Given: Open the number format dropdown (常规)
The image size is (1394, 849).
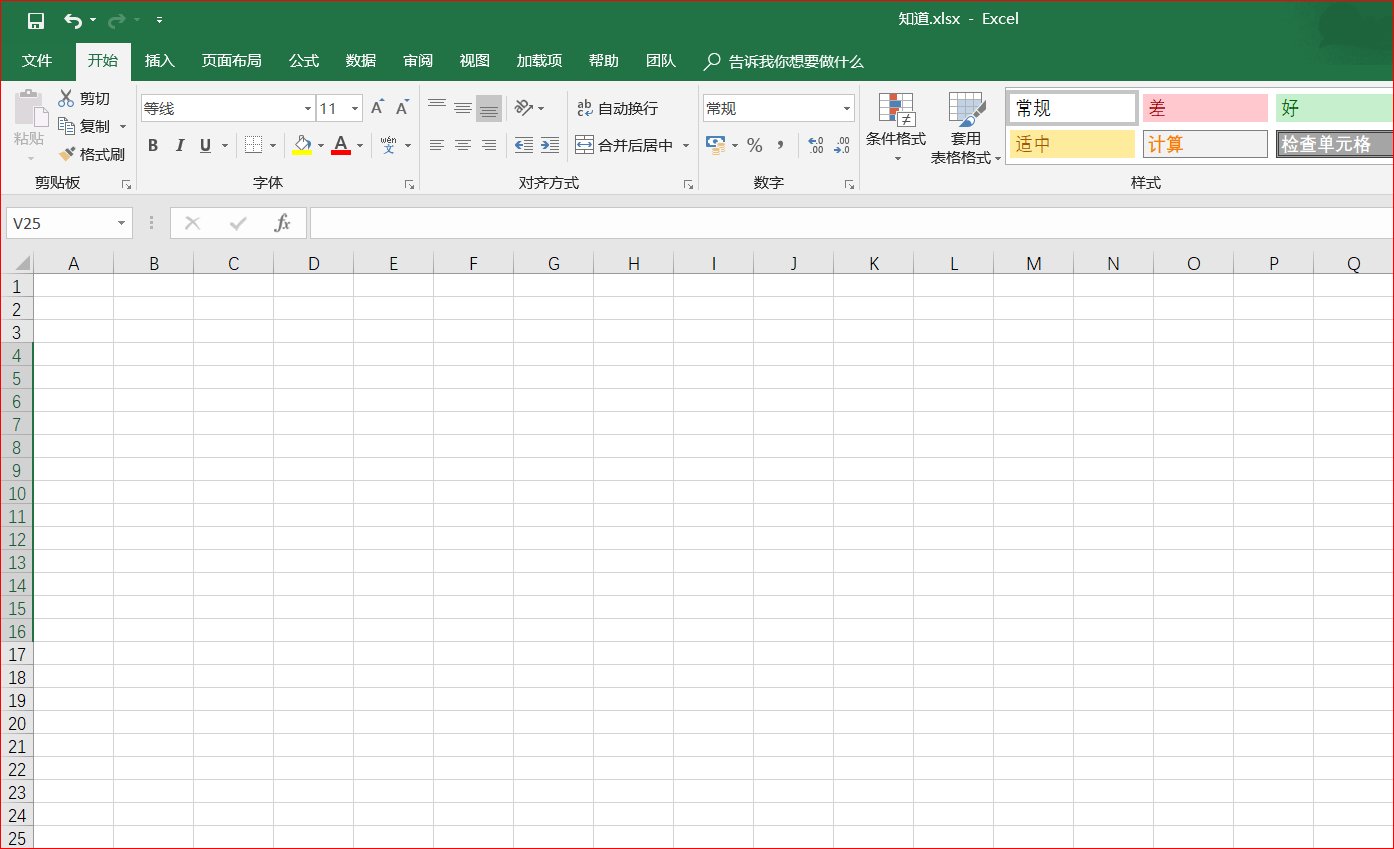Looking at the screenshot, I should click(x=846, y=108).
